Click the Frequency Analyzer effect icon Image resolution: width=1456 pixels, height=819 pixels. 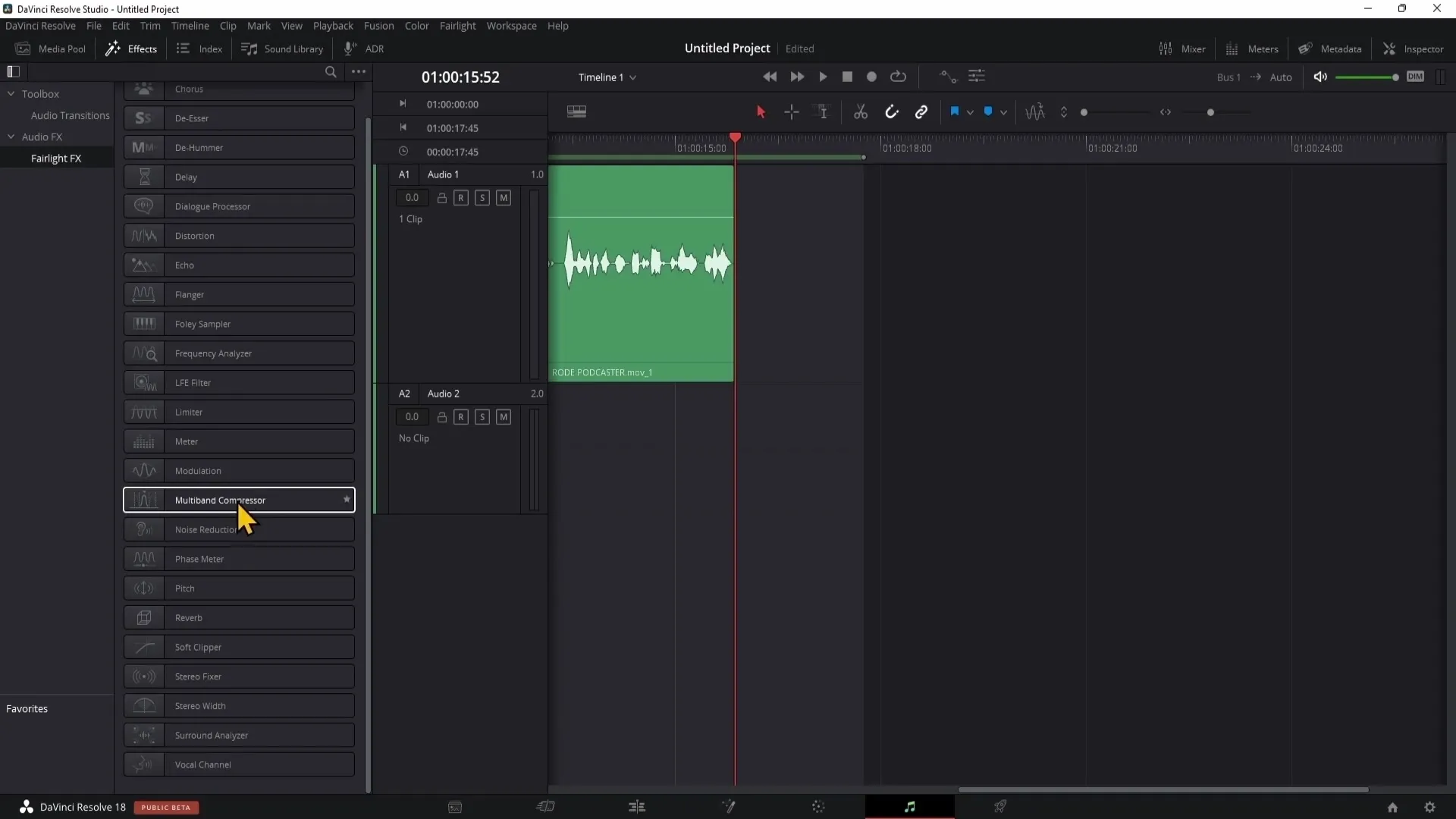(x=143, y=353)
